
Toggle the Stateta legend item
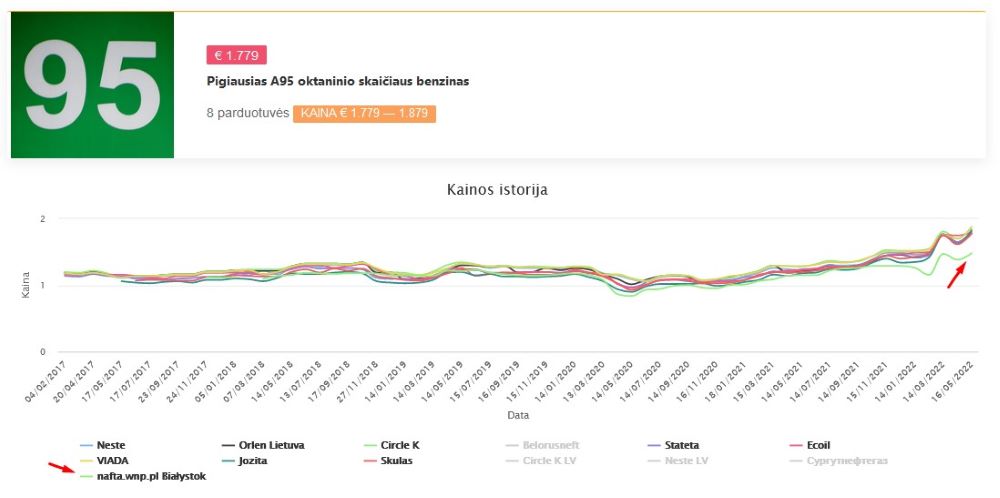tap(673, 445)
